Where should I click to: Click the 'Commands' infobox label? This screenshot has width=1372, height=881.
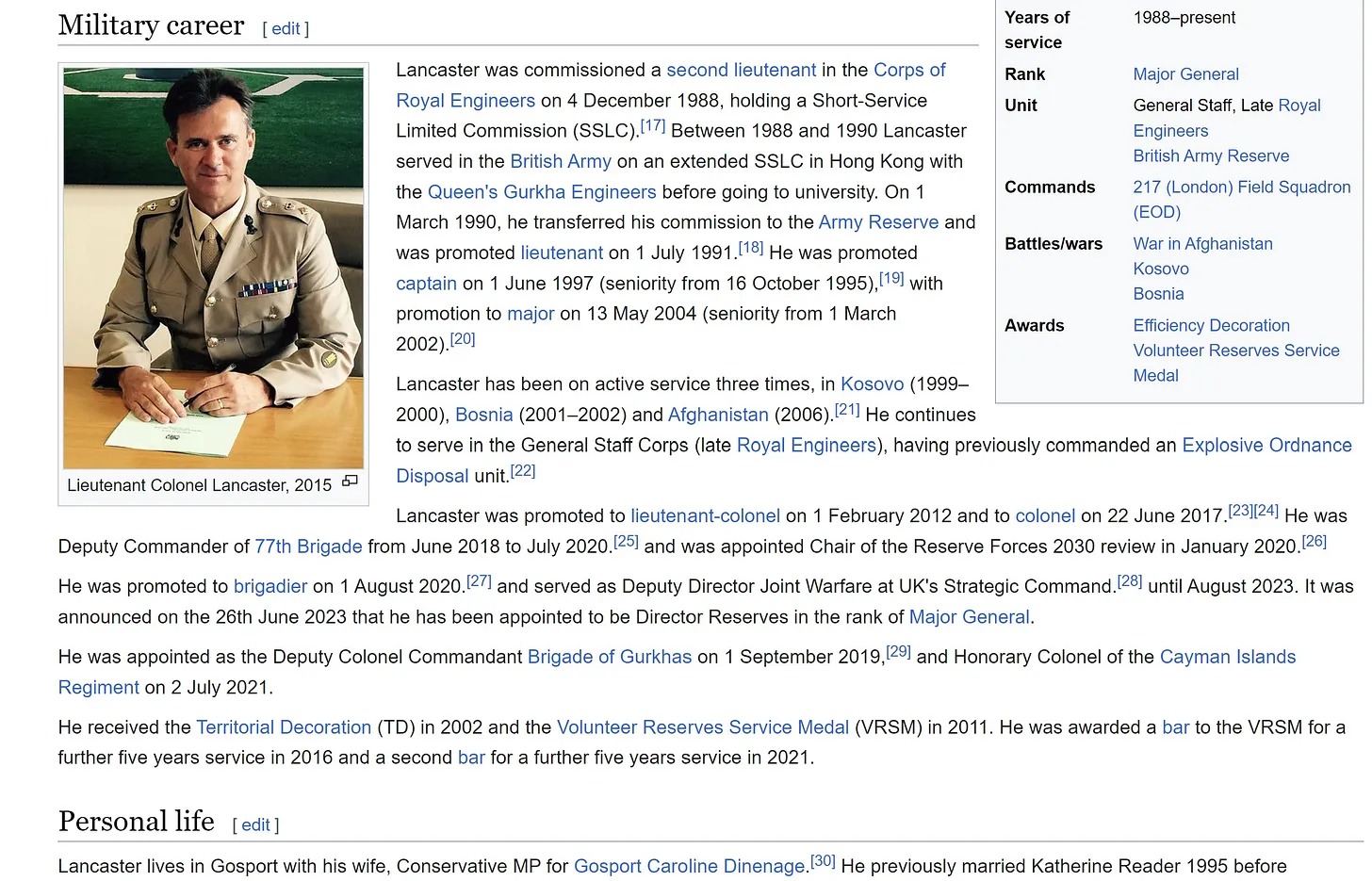click(x=1050, y=188)
